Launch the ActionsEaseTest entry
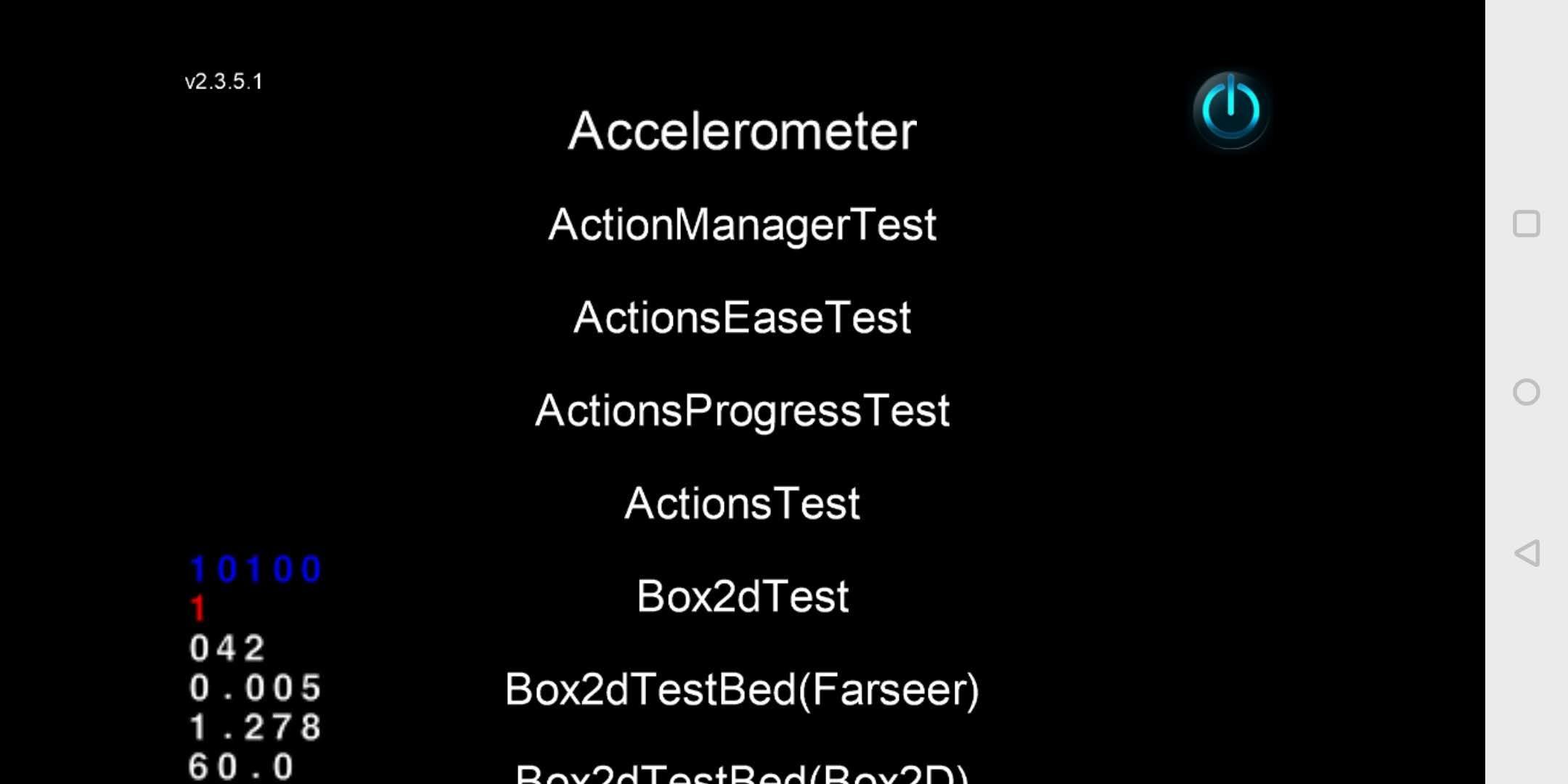 coord(742,317)
